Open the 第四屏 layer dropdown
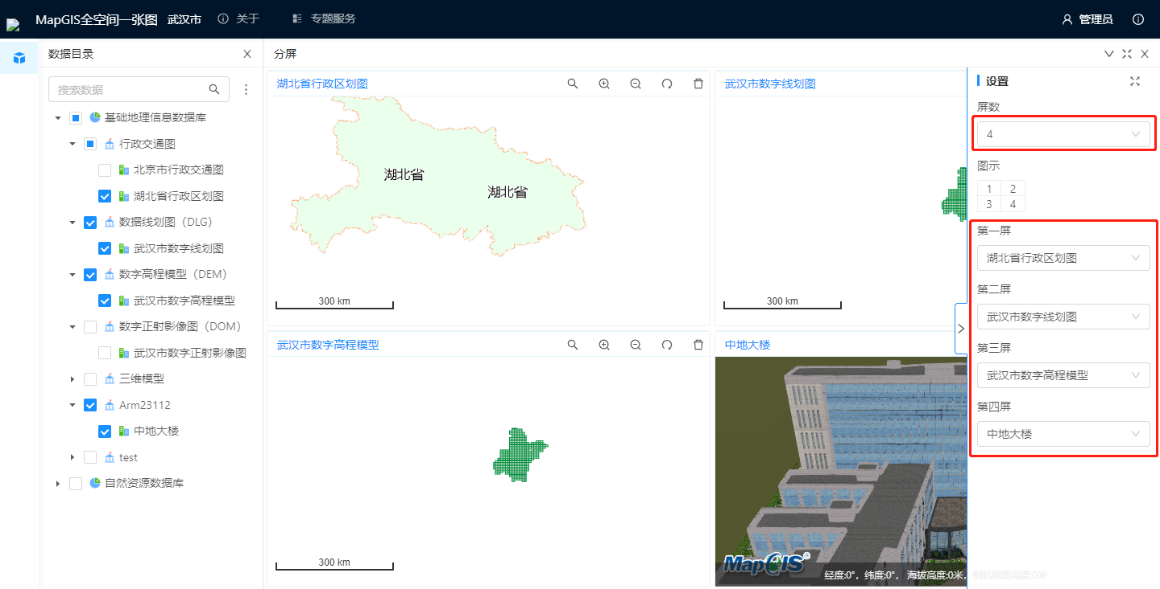The image size is (1160, 589). (x=1063, y=434)
